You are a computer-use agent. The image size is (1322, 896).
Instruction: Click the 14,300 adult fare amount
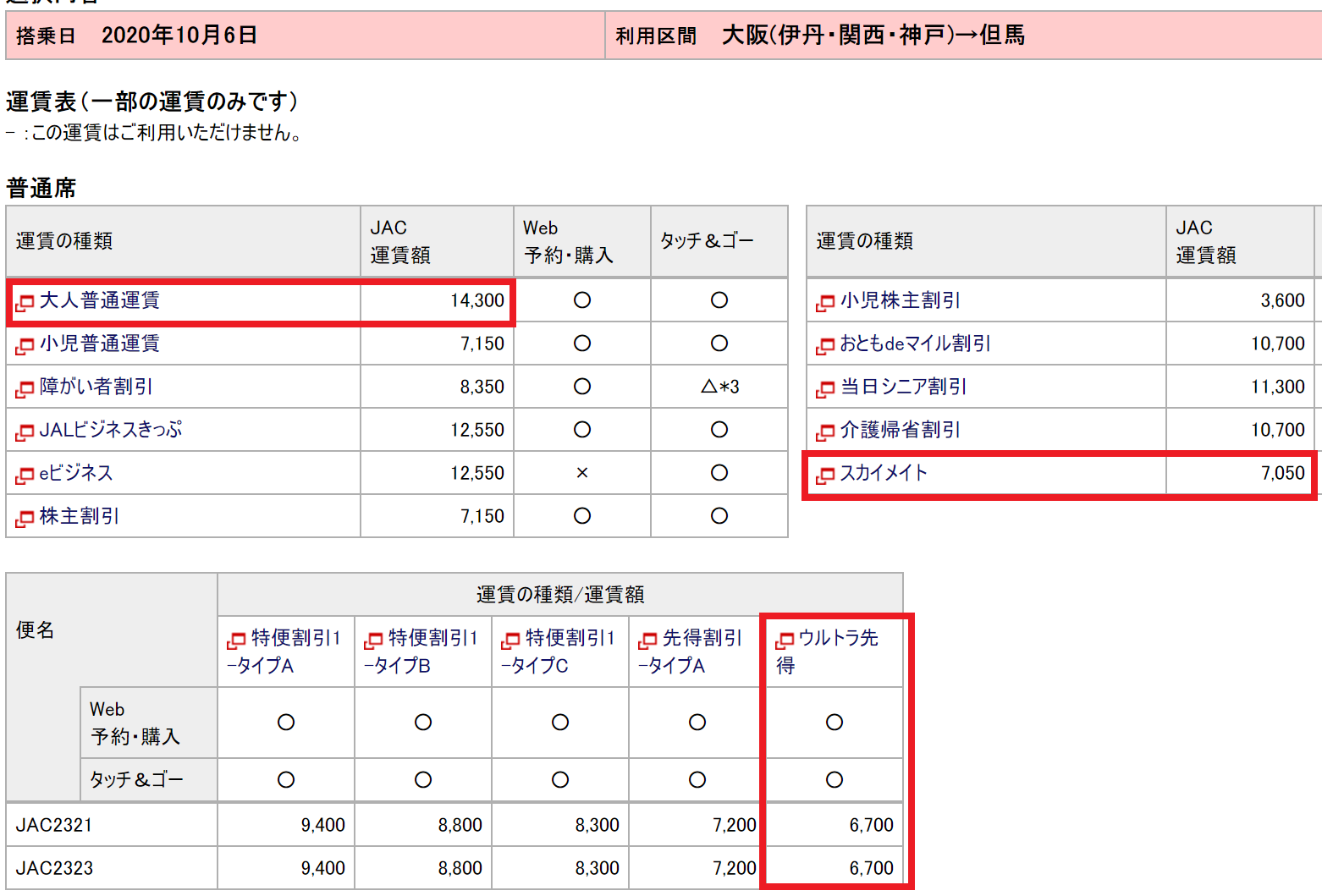[x=476, y=300]
